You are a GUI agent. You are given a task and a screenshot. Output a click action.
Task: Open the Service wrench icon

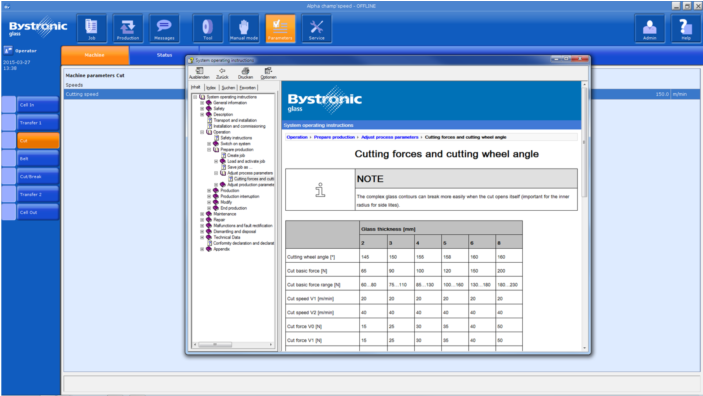click(317, 28)
